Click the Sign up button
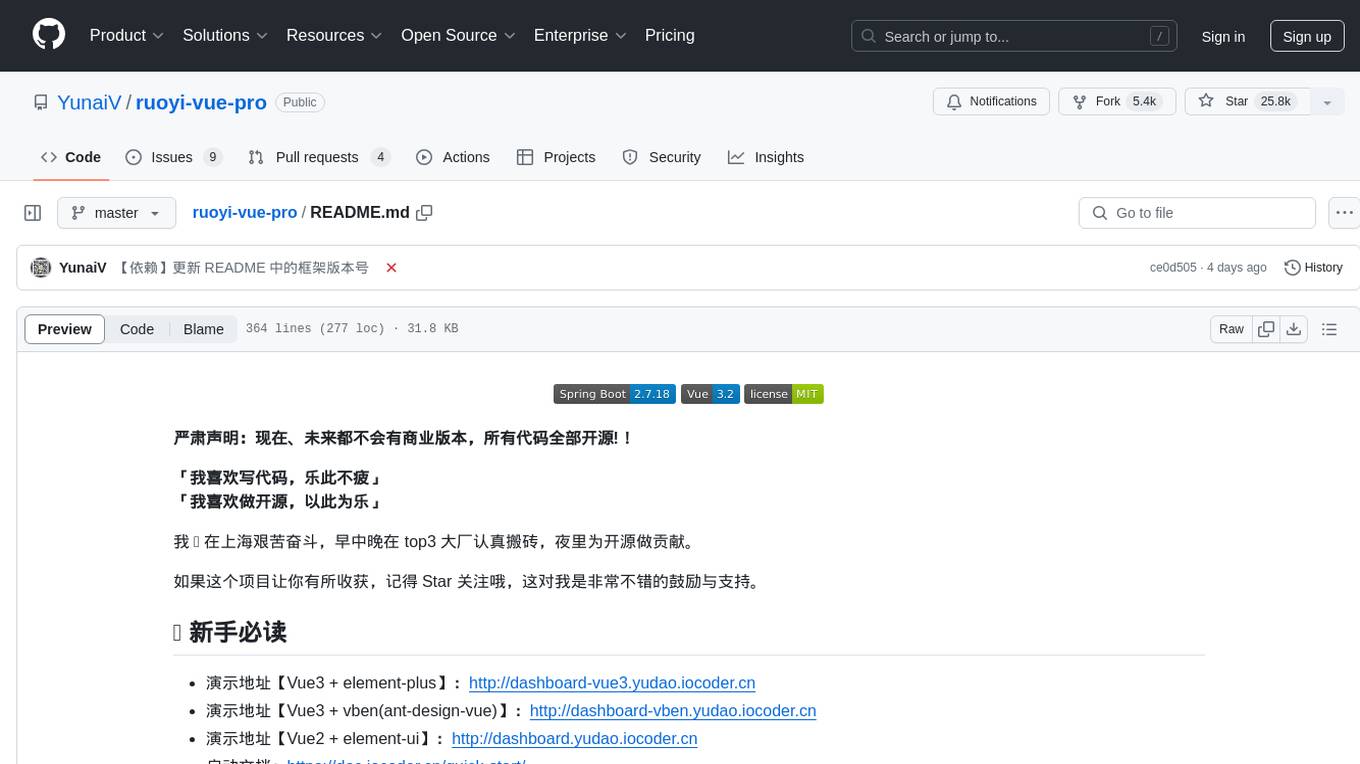Image resolution: width=1360 pixels, height=764 pixels. (x=1307, y=36)
